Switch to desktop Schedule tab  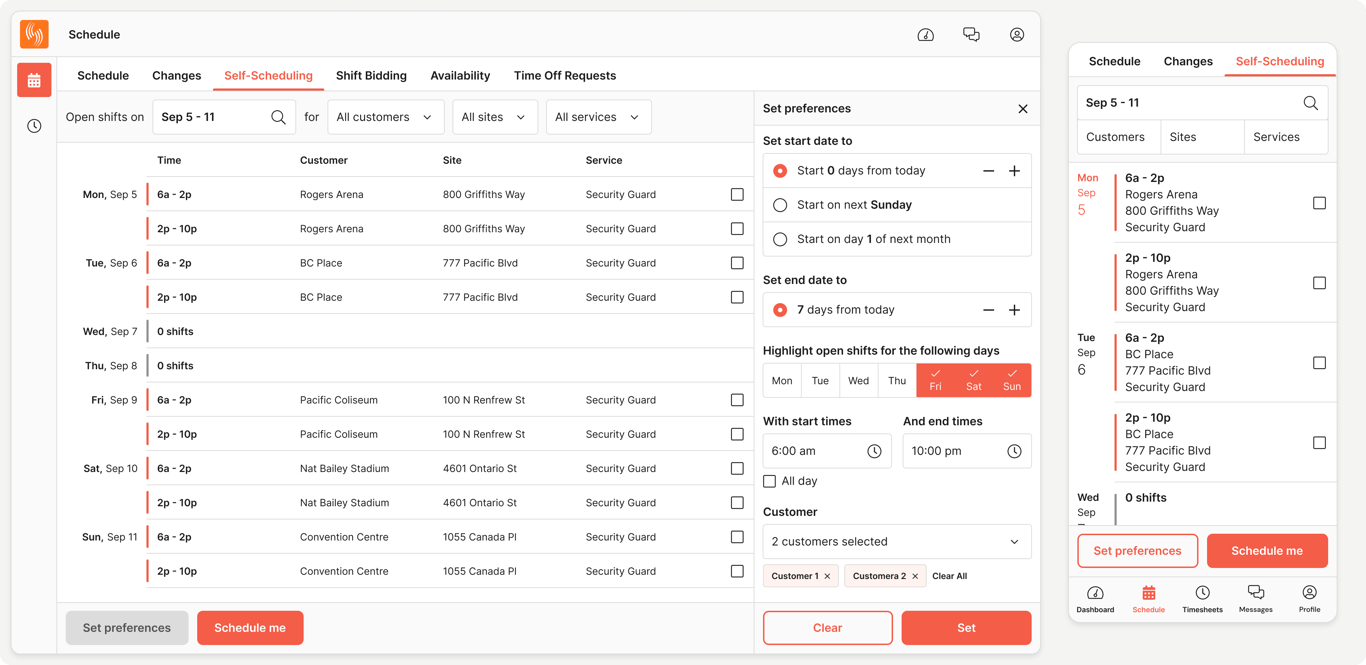103,76
